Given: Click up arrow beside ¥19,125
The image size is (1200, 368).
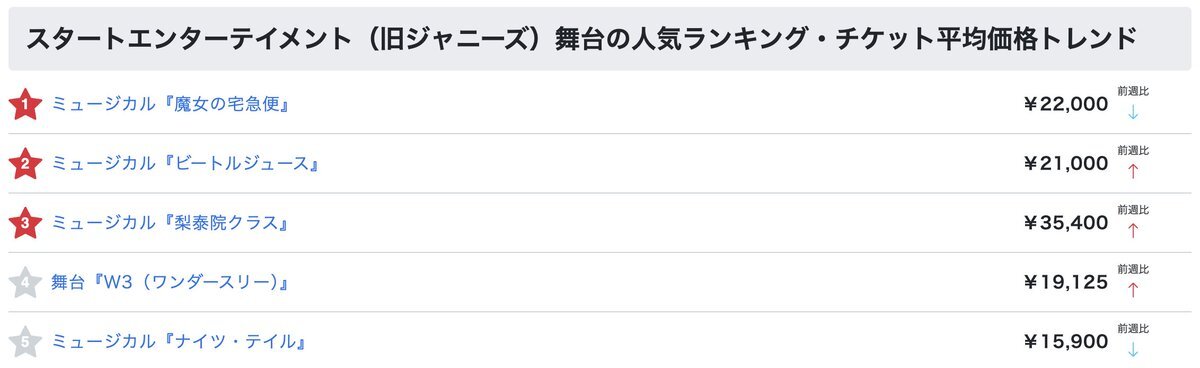Looking at the screenshot, I should coord(1133,290).
